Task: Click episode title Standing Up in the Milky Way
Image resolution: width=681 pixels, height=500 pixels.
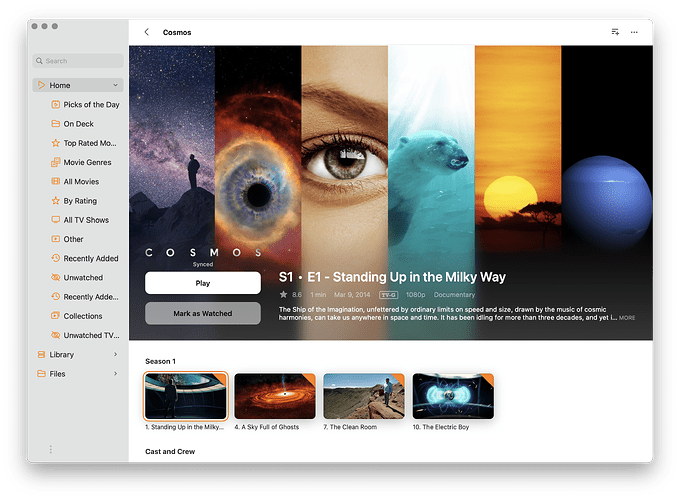Action: pyautogui.click(x=392, y=277)
